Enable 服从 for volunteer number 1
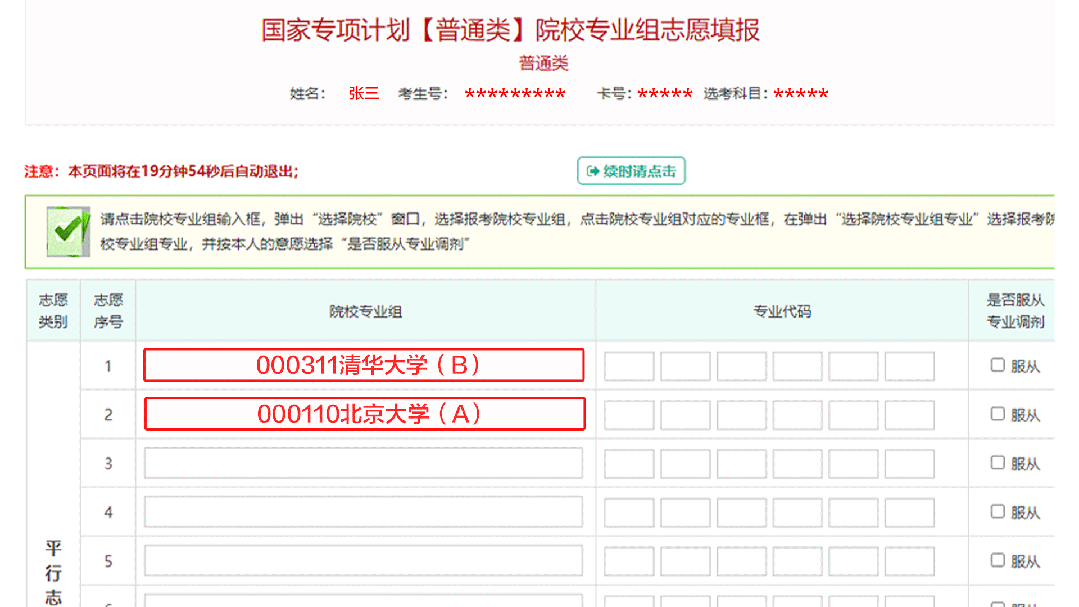The width and height of the screenshot is (1079, 607). 997,365
